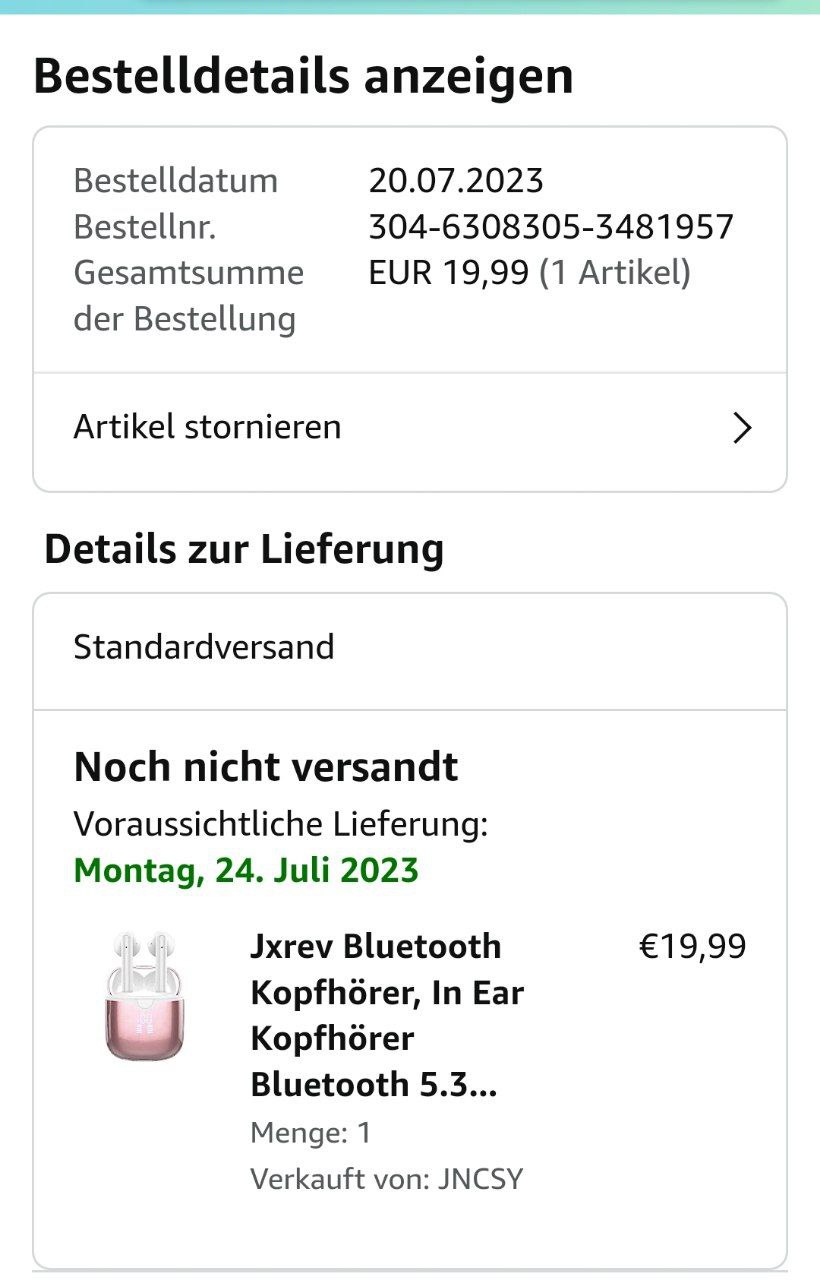
Task: Tap the Noch nicht versandt status
Action: pyautogui.click(x=266, y=767)
